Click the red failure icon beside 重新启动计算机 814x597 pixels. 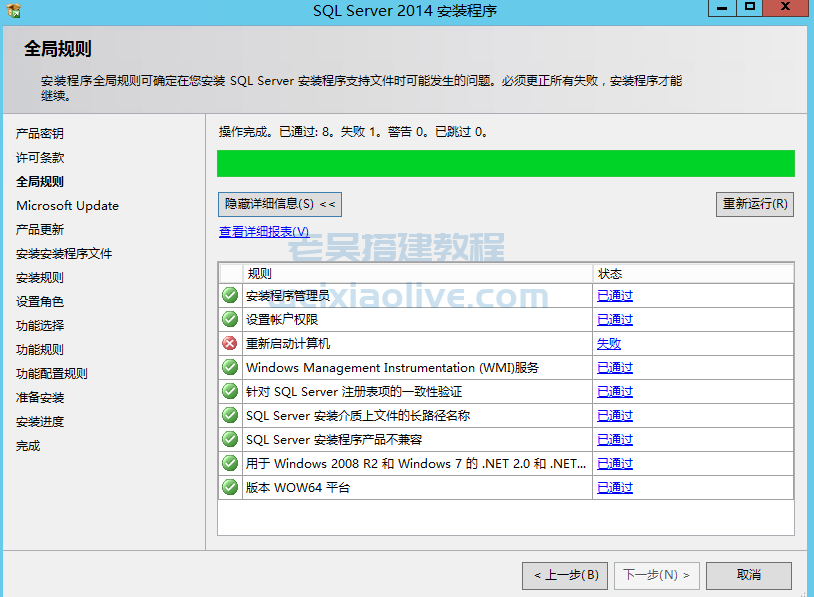[x=230, y=343]
